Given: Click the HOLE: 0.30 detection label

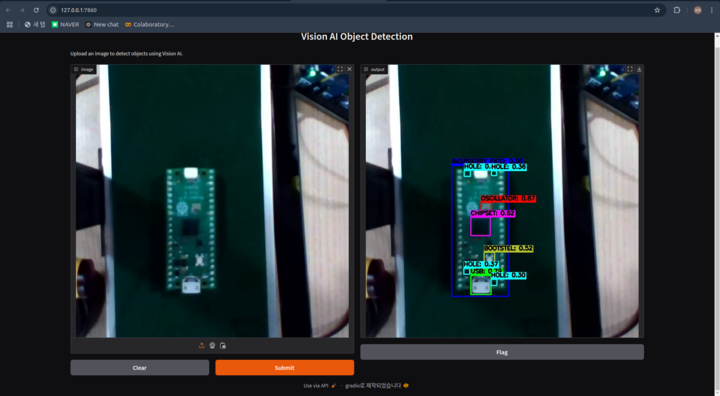Looking at the screenshot, I should tap(508, 275).
